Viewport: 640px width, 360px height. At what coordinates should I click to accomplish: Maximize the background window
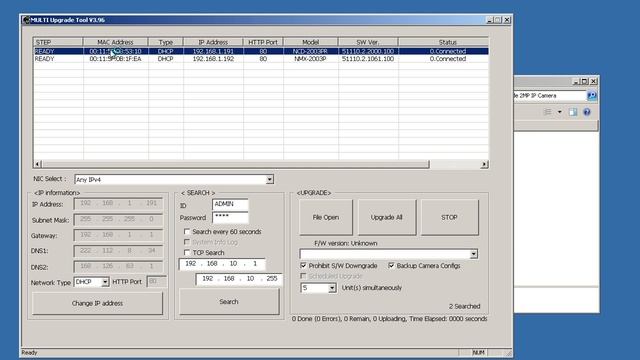584,81
